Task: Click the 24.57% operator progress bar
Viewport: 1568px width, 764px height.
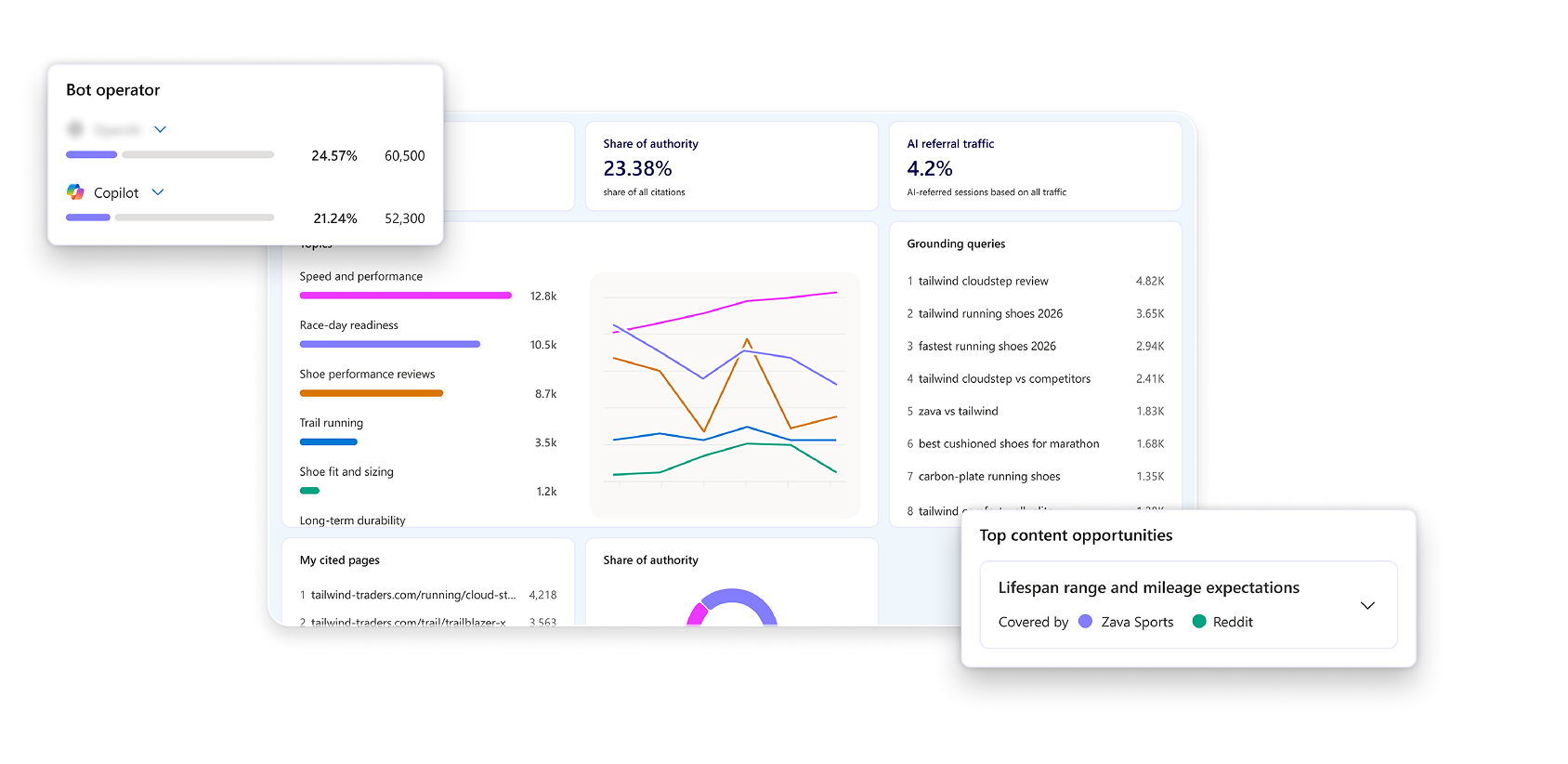Action: click(170, 154)
